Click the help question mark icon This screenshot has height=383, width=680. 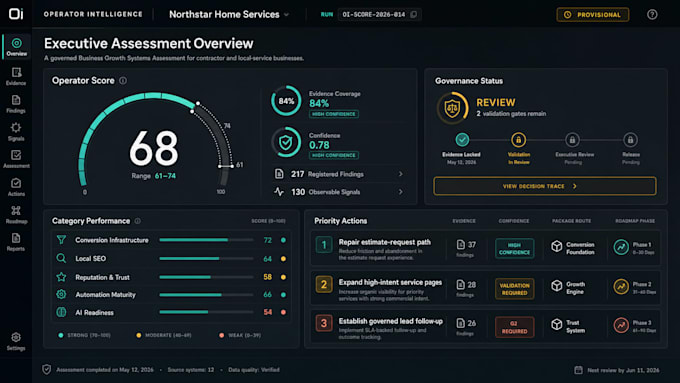pyautogui.click(x=652, y=14)
